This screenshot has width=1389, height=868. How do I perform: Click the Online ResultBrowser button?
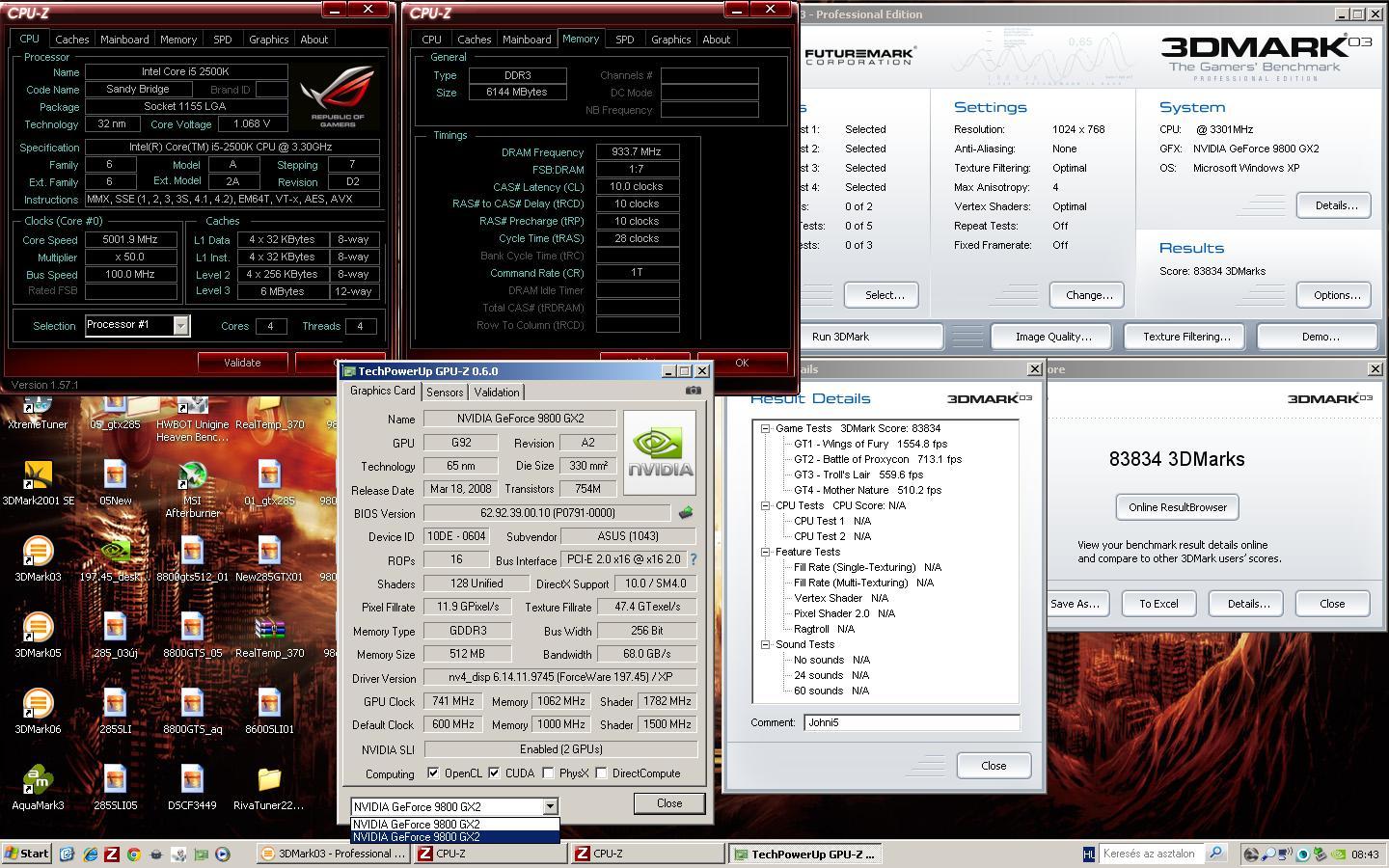pyautogui.click(x=1178, y=507)
